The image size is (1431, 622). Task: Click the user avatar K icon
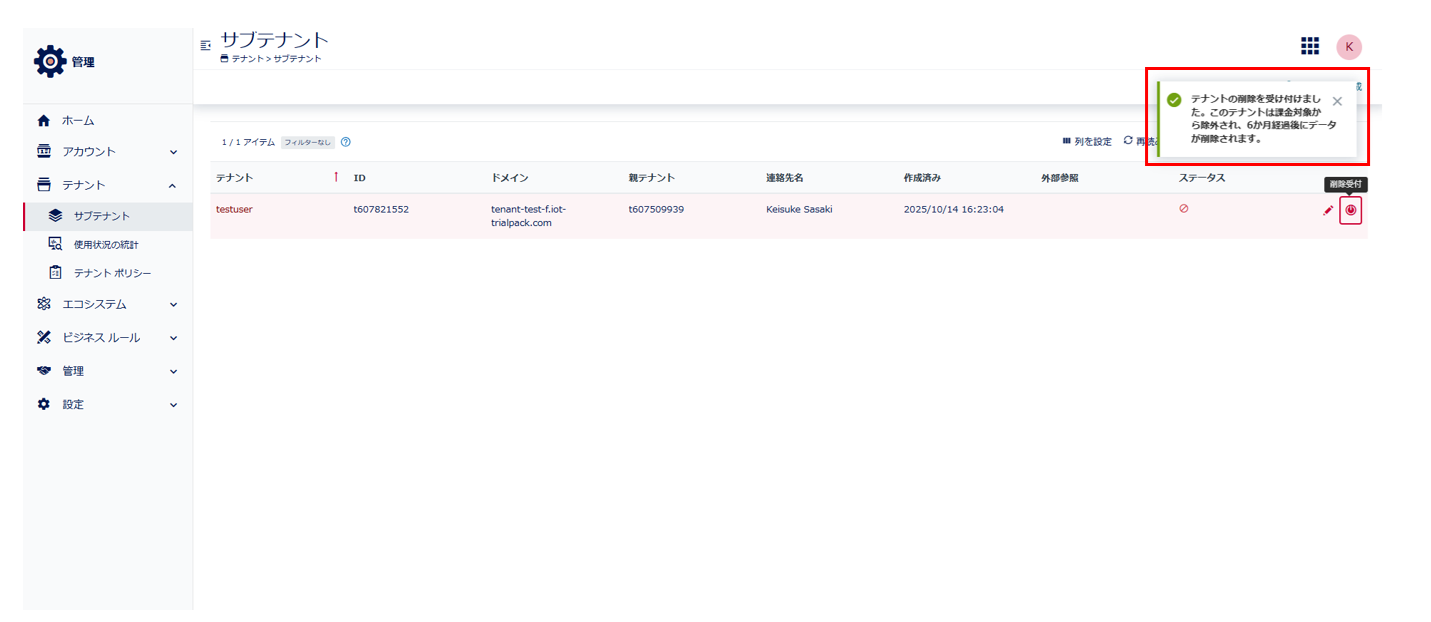[1348, 47]
